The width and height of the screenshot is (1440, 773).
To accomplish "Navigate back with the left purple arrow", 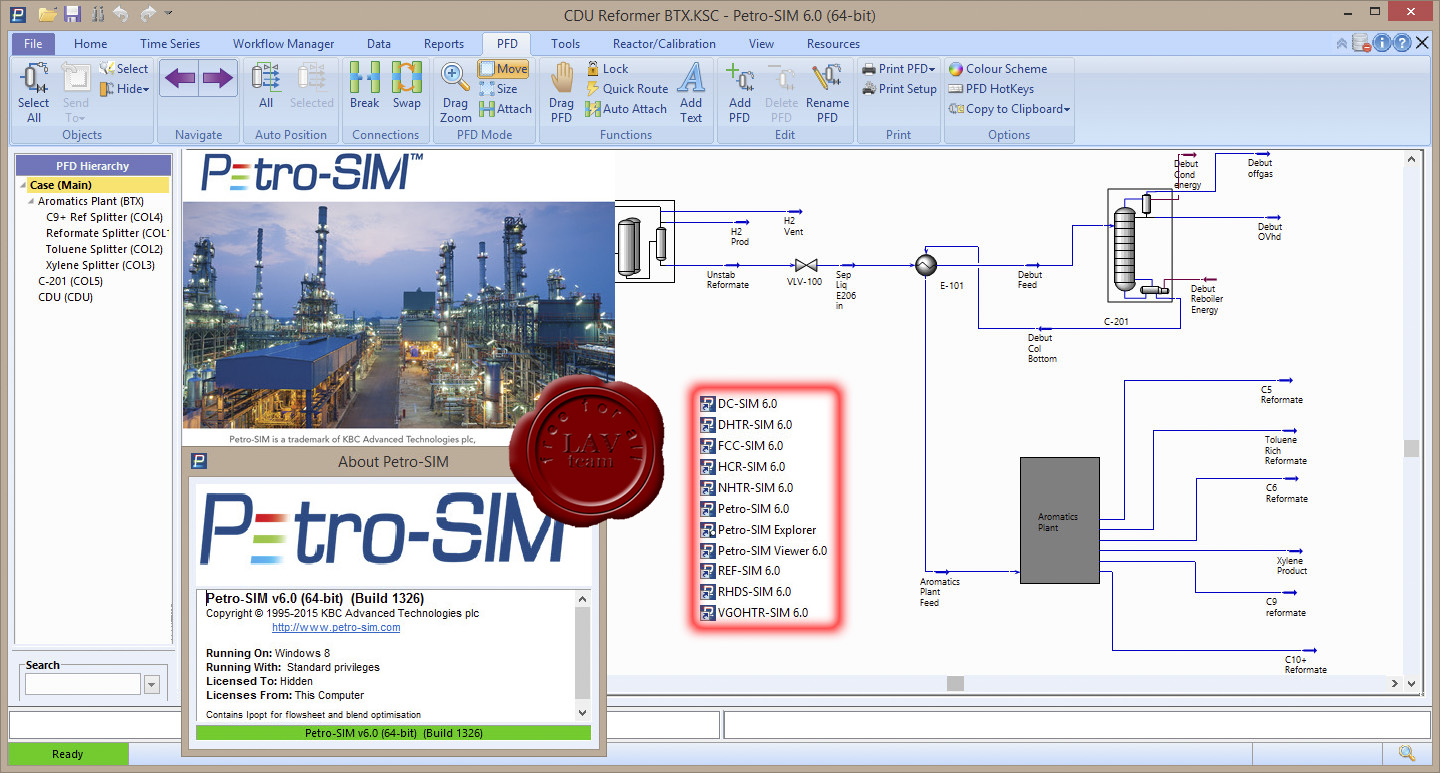I will pos(180,78).
